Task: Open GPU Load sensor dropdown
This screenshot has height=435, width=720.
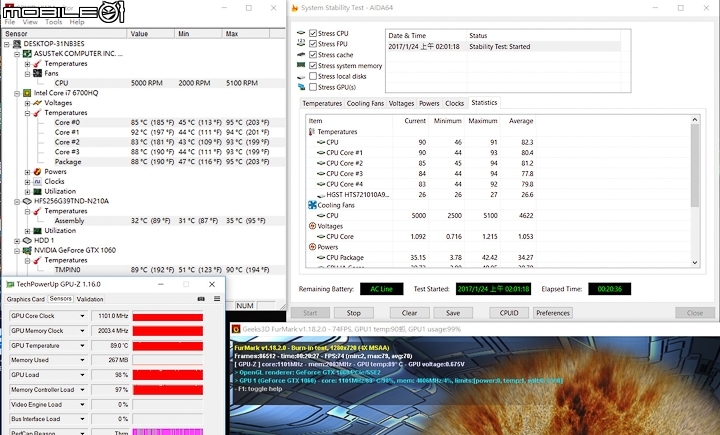Action: coord(83,375)
